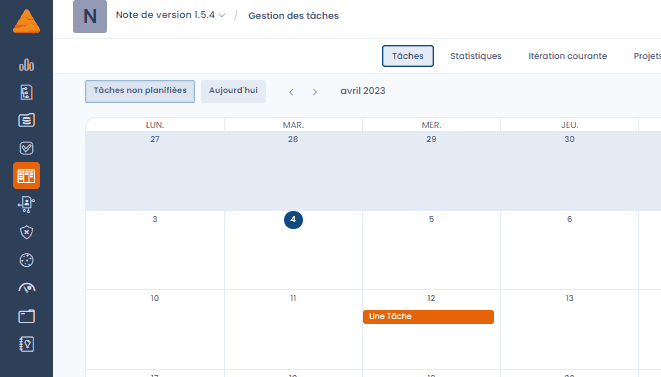Click day 5 in the calendar

click(431, 219)
